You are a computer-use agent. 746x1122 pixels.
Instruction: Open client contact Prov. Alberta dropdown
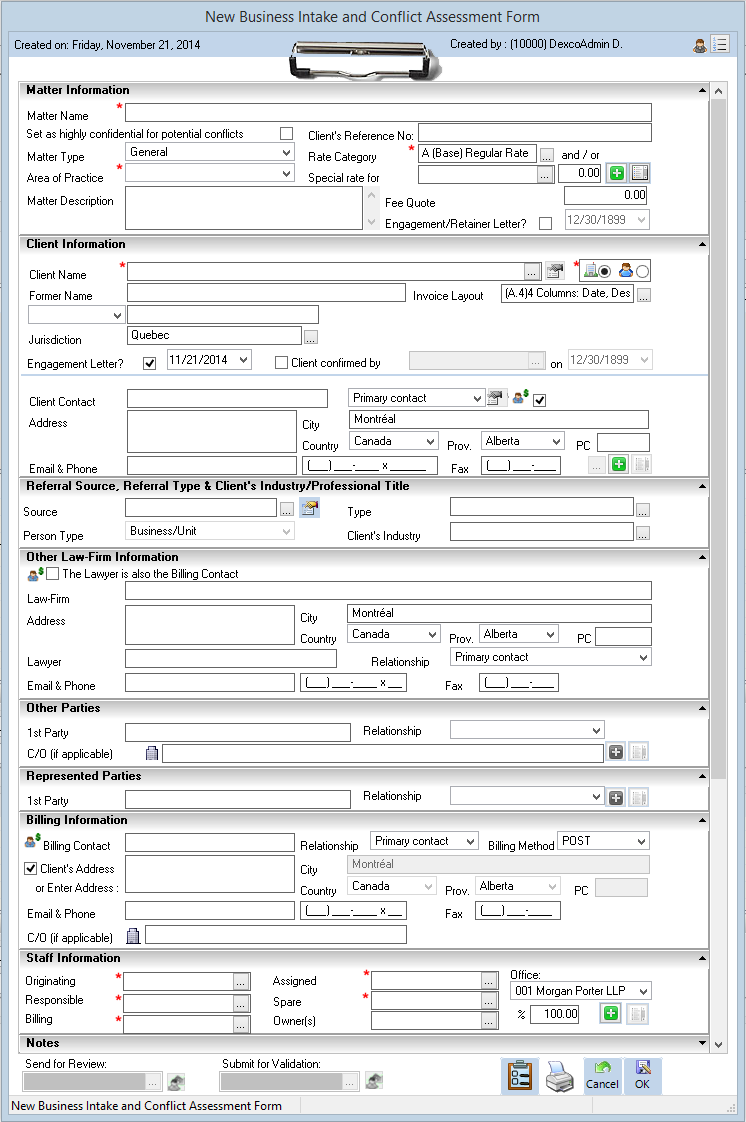pyautogui.click(x=556, y=441)
